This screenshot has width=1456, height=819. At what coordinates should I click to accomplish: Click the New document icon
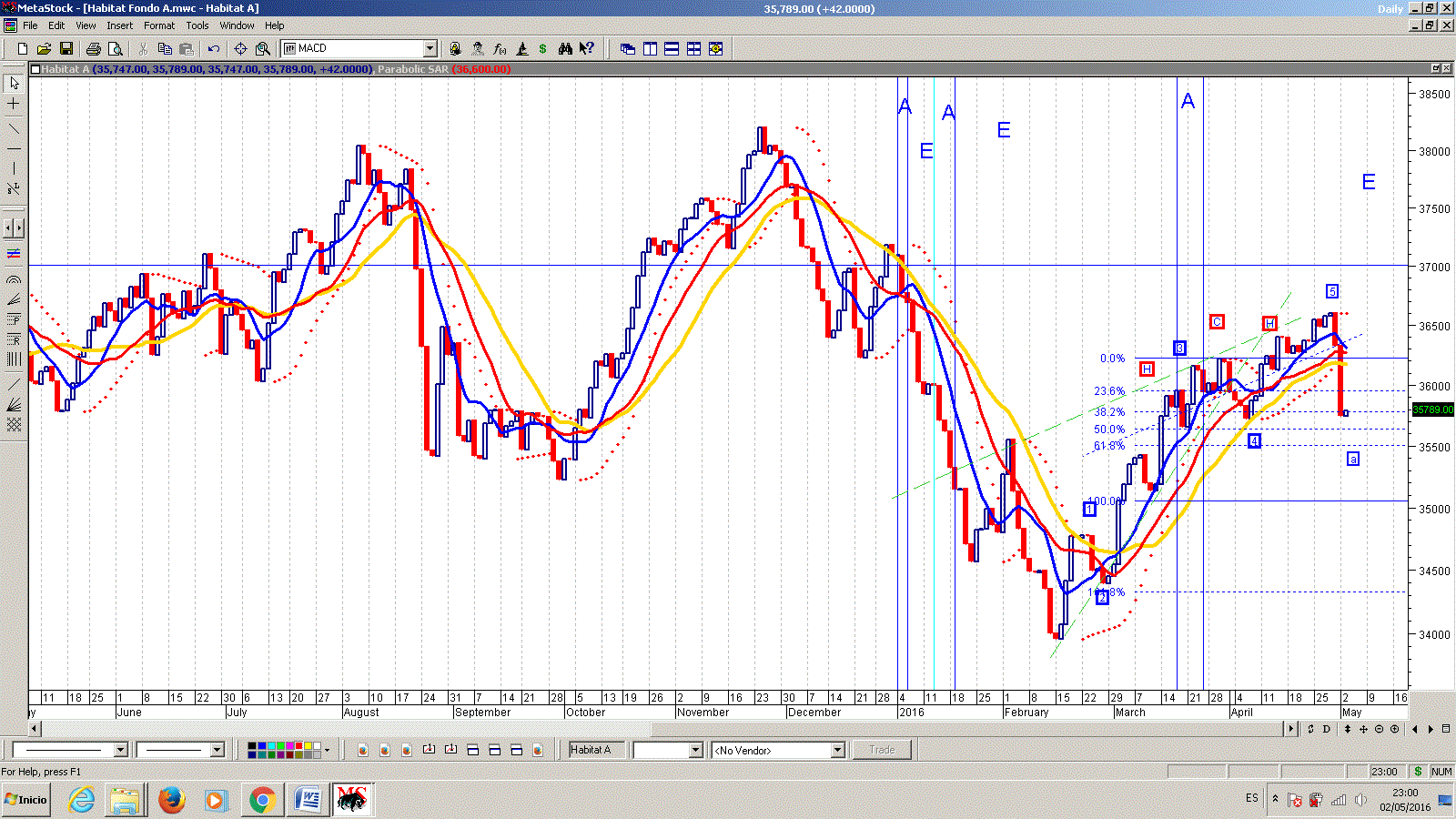[x=23, y=48]
